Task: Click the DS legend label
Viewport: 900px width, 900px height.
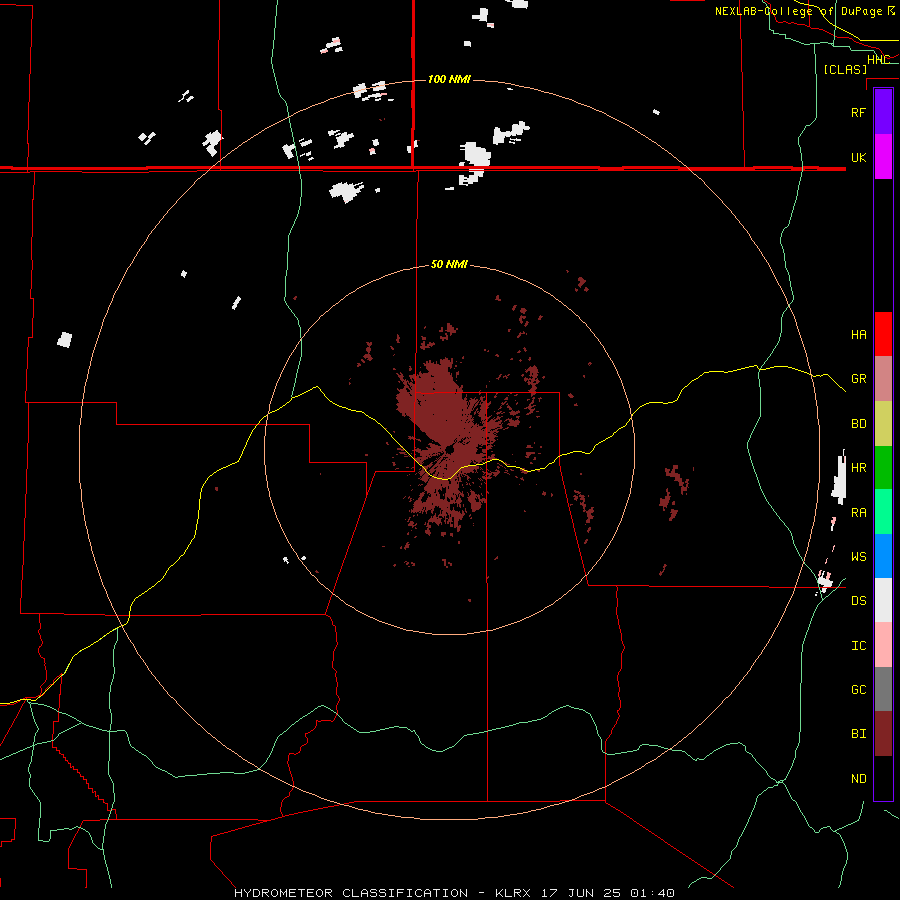Action: pyautogui.click(x=858, y=601)
